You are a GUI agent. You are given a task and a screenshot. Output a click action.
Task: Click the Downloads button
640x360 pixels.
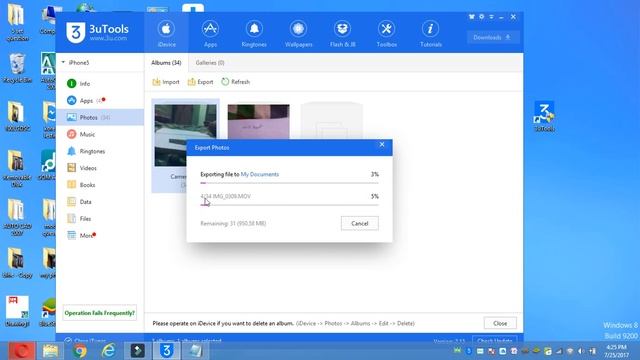(493, 37)
